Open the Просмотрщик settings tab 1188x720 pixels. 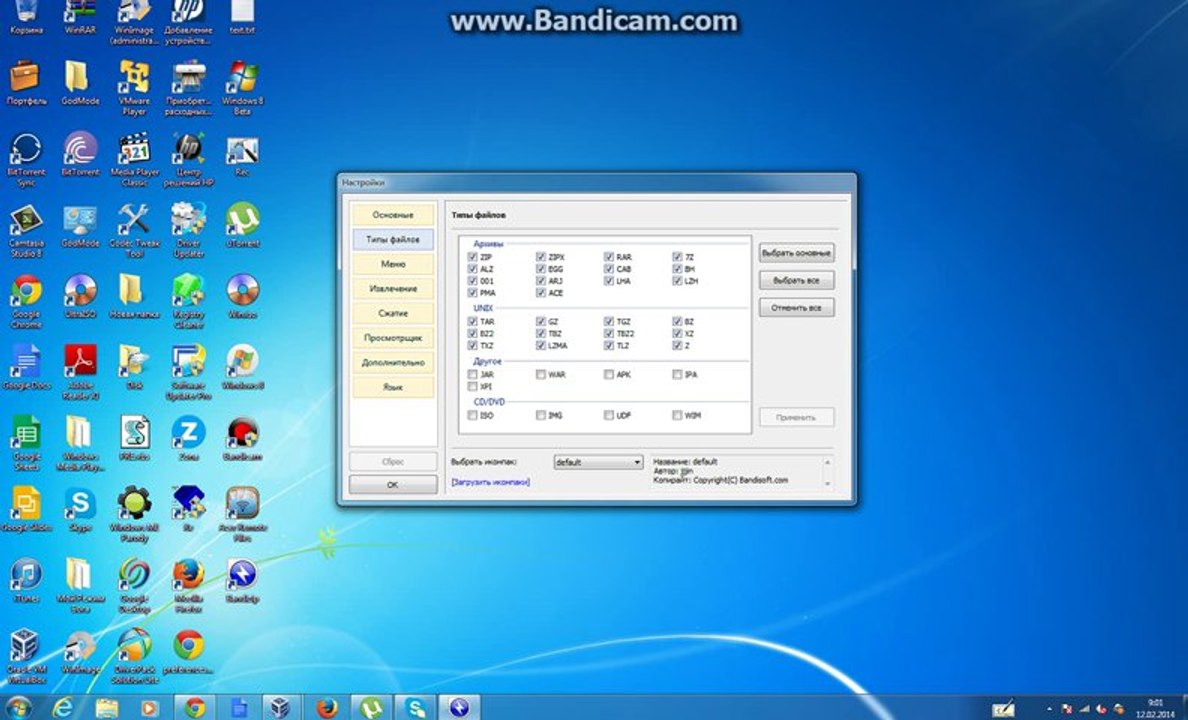392,338
